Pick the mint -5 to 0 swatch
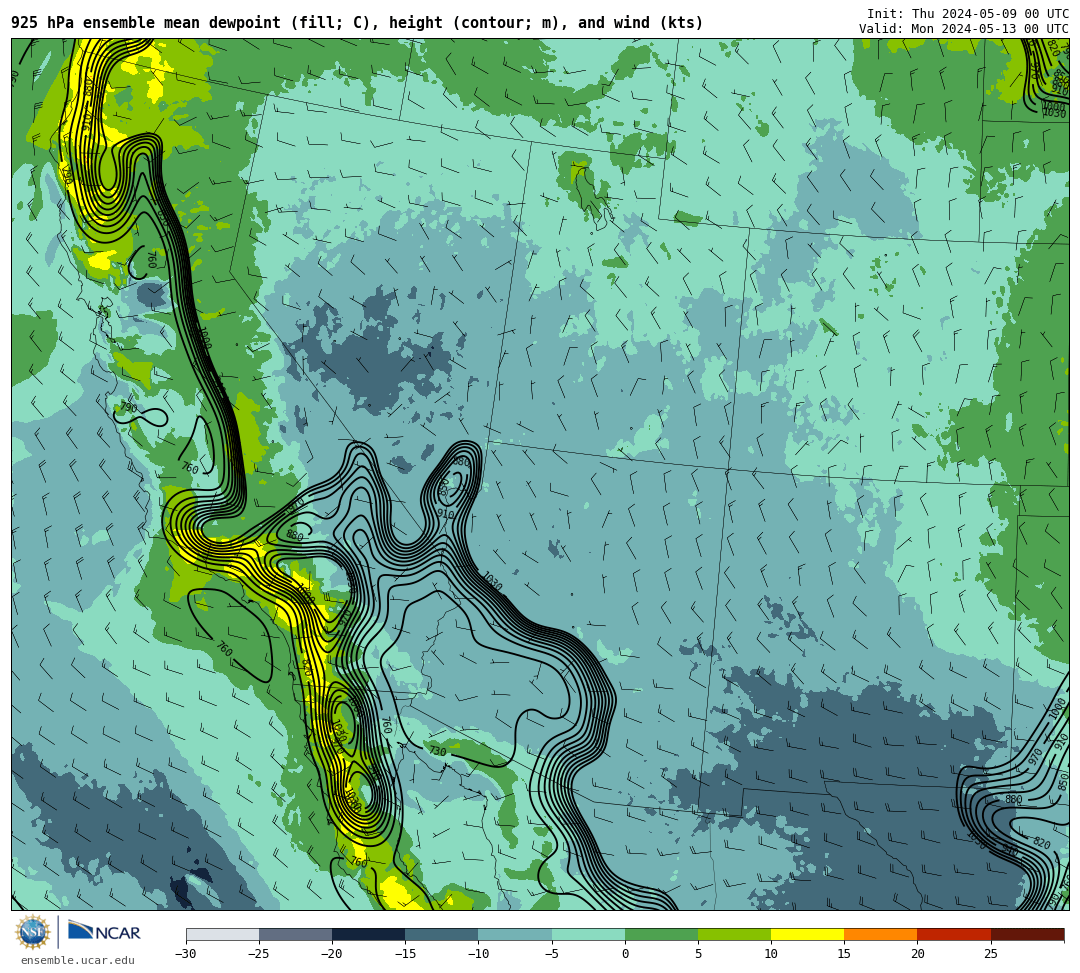1080x973 pixels. [588, 934]
